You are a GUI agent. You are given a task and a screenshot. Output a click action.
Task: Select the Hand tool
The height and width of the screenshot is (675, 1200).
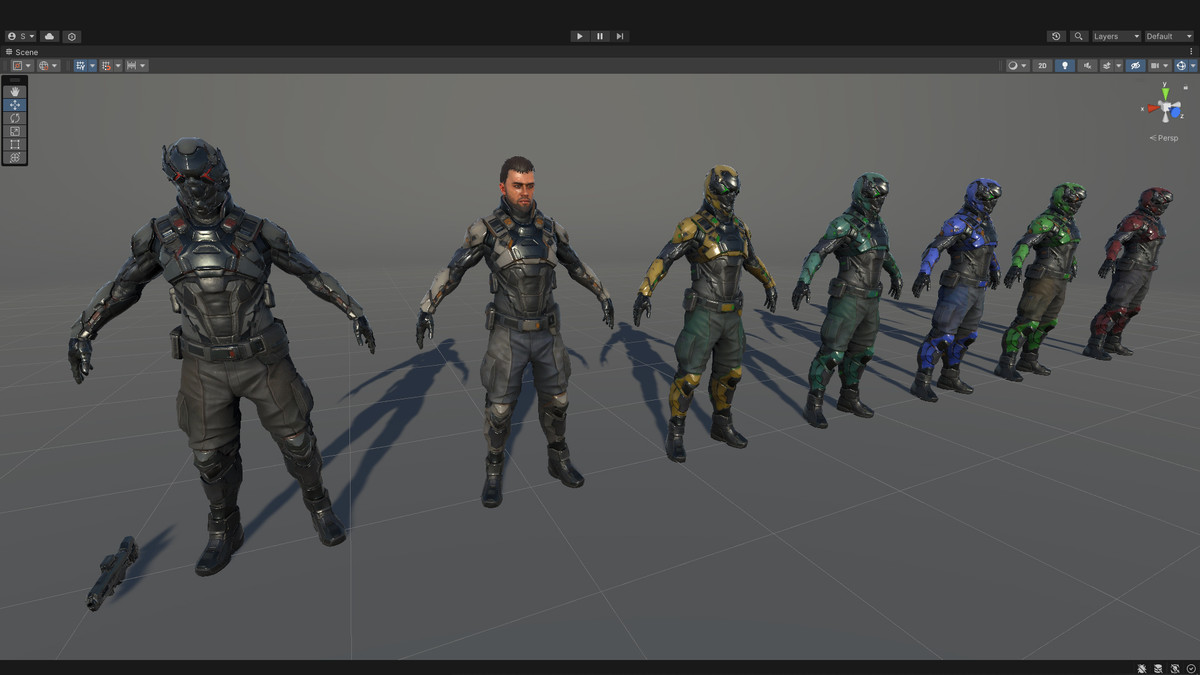(x=14, y=93)
